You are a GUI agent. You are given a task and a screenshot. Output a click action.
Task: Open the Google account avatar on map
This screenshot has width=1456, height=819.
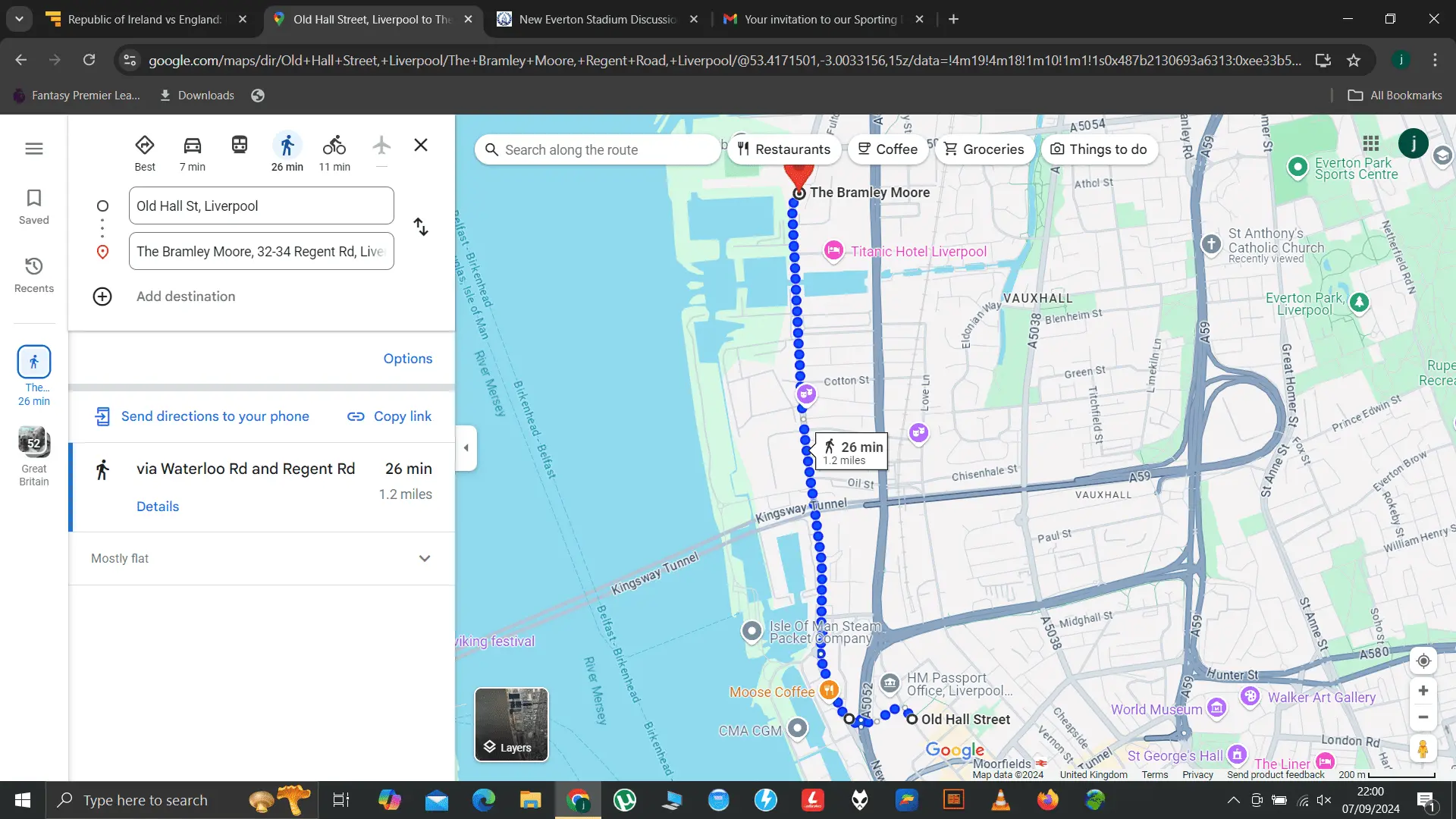pyautogui.click(x=1413, y=143)
